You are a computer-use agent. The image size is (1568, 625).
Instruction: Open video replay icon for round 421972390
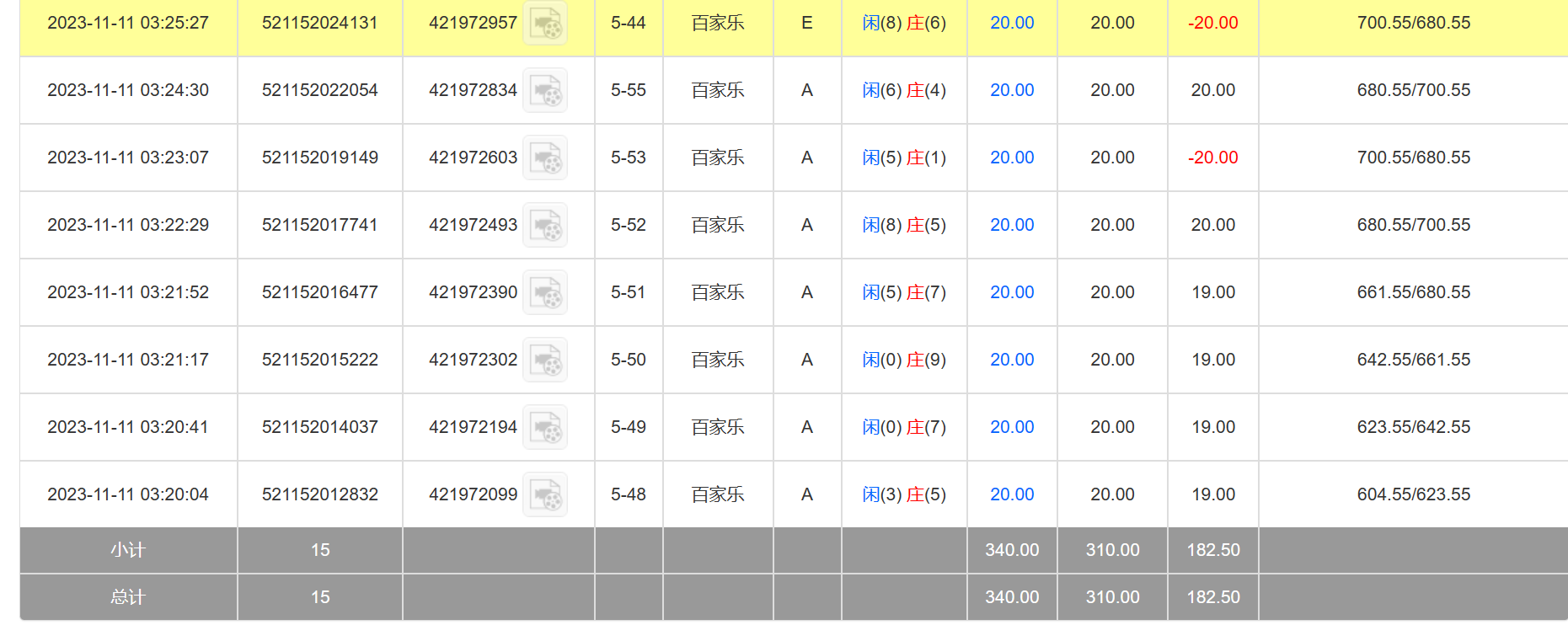(545, 292)
